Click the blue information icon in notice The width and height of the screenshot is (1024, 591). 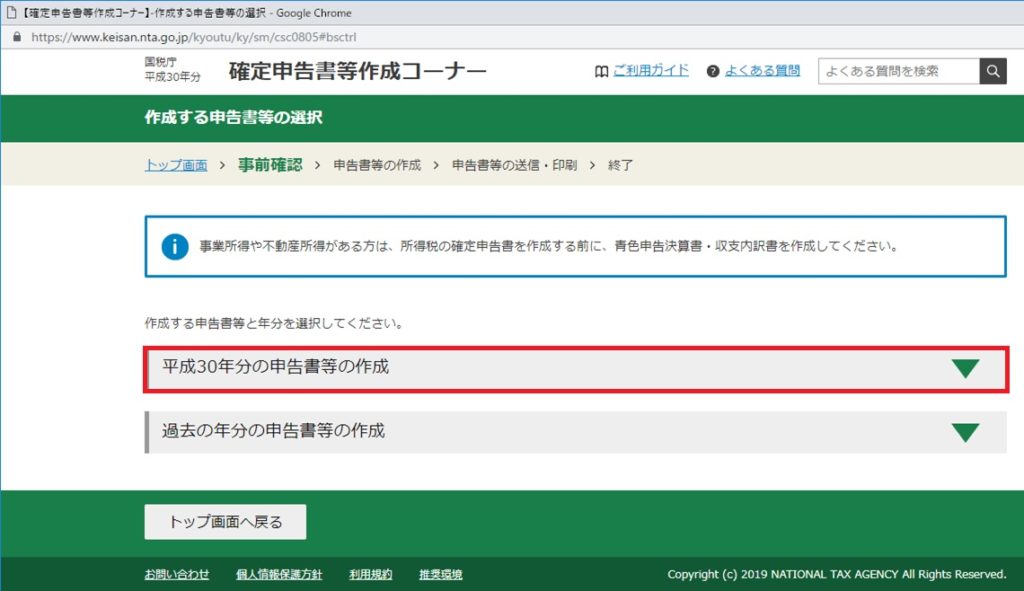pyautogui.click(x=175, y=247)
